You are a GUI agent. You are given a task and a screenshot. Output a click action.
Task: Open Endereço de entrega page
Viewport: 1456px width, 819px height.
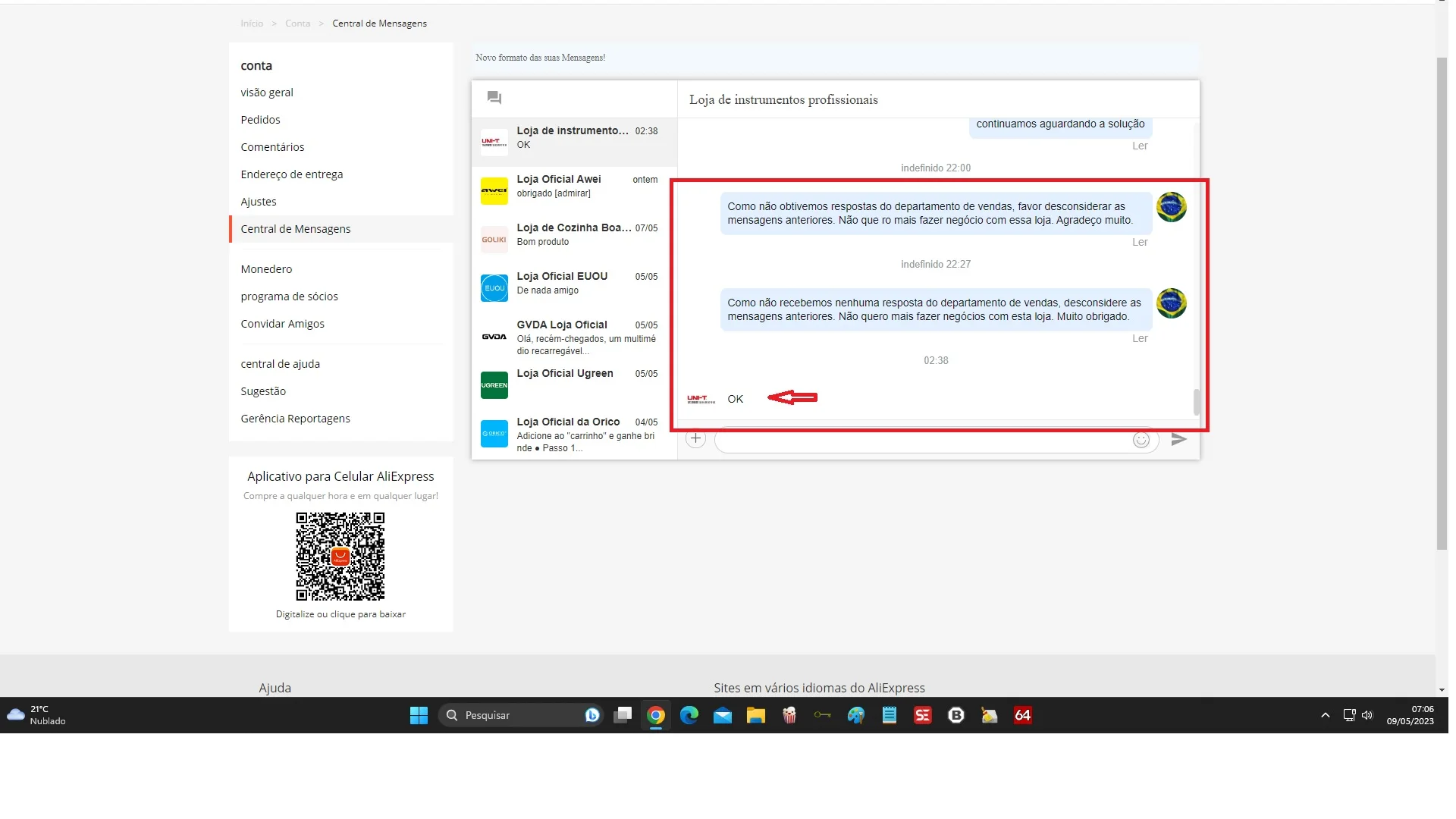click(x=291, y=174)
